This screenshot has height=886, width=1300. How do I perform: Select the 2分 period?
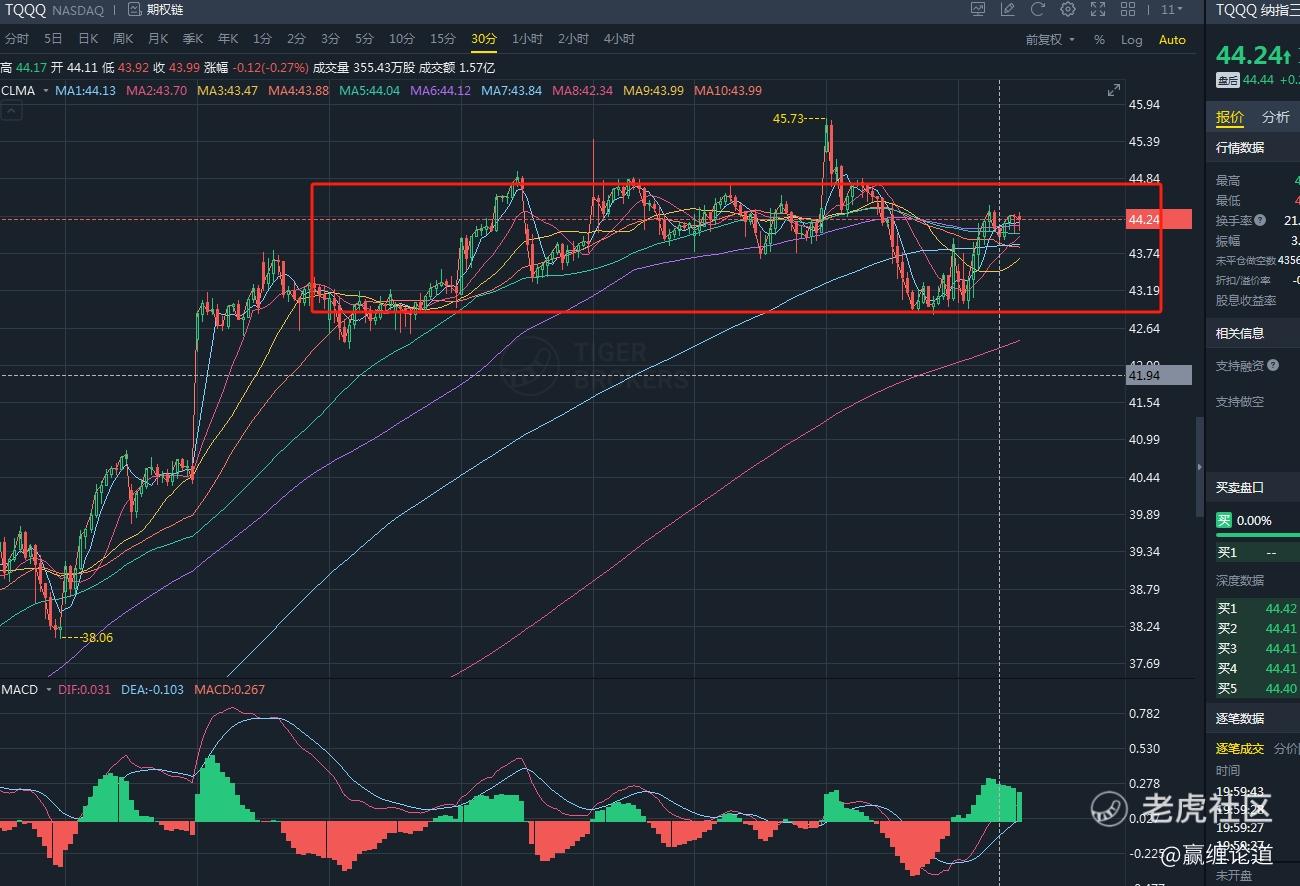(296, 39)
